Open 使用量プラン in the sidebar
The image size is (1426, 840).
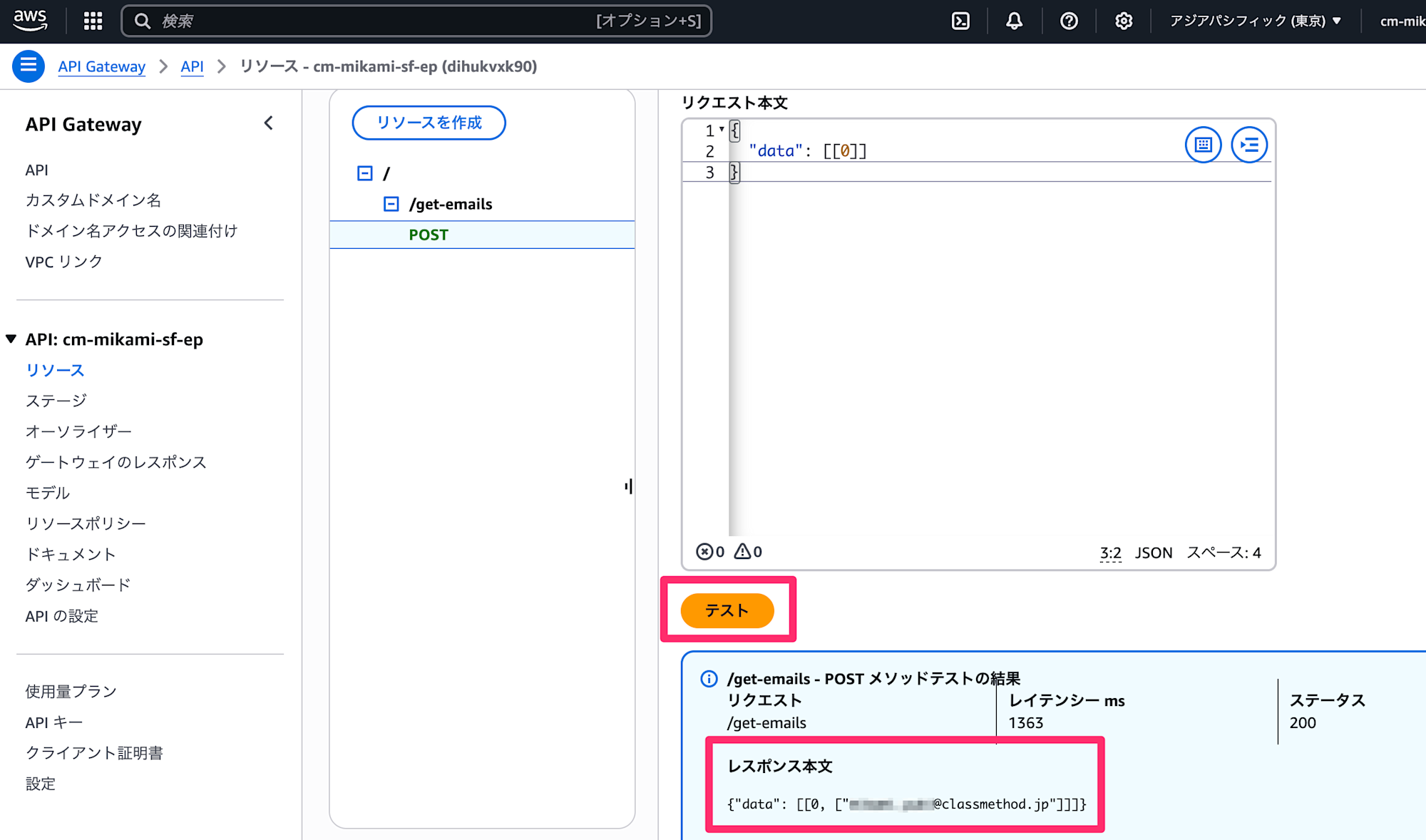(x=71, y=691)
